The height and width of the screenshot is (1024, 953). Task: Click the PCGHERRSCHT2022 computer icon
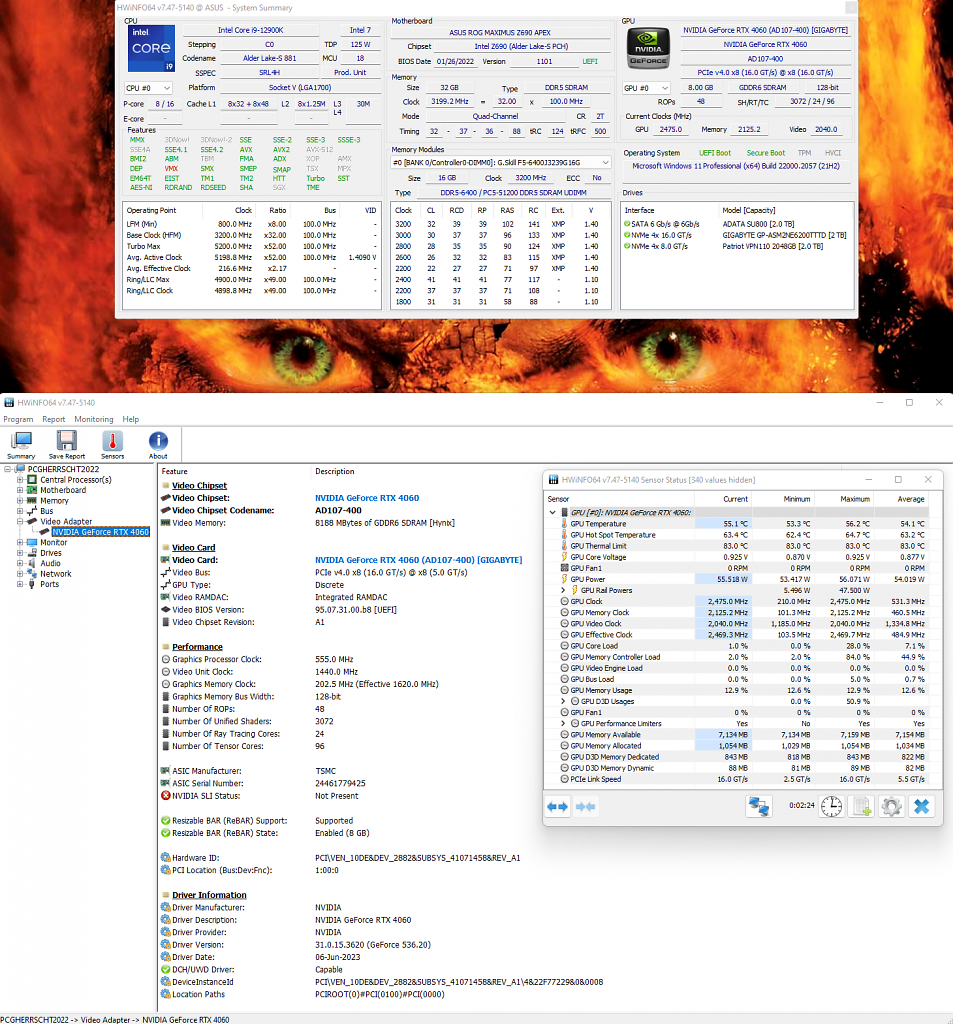[x=20, y=469]
